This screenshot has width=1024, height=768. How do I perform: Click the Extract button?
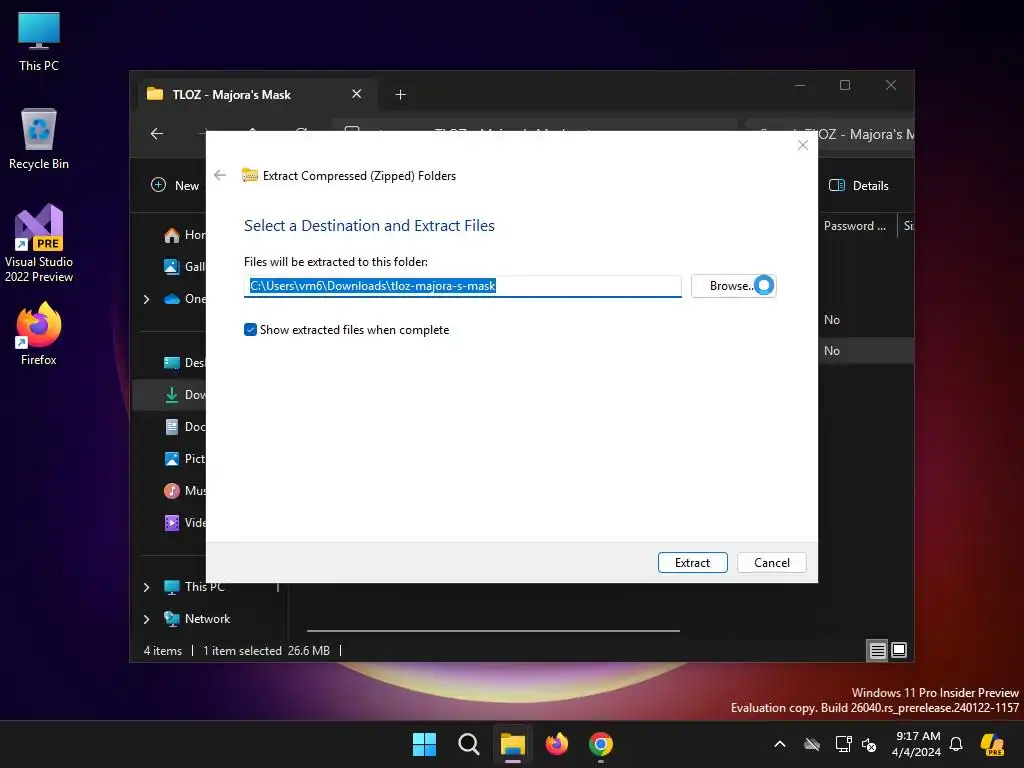tap(692, 562)
